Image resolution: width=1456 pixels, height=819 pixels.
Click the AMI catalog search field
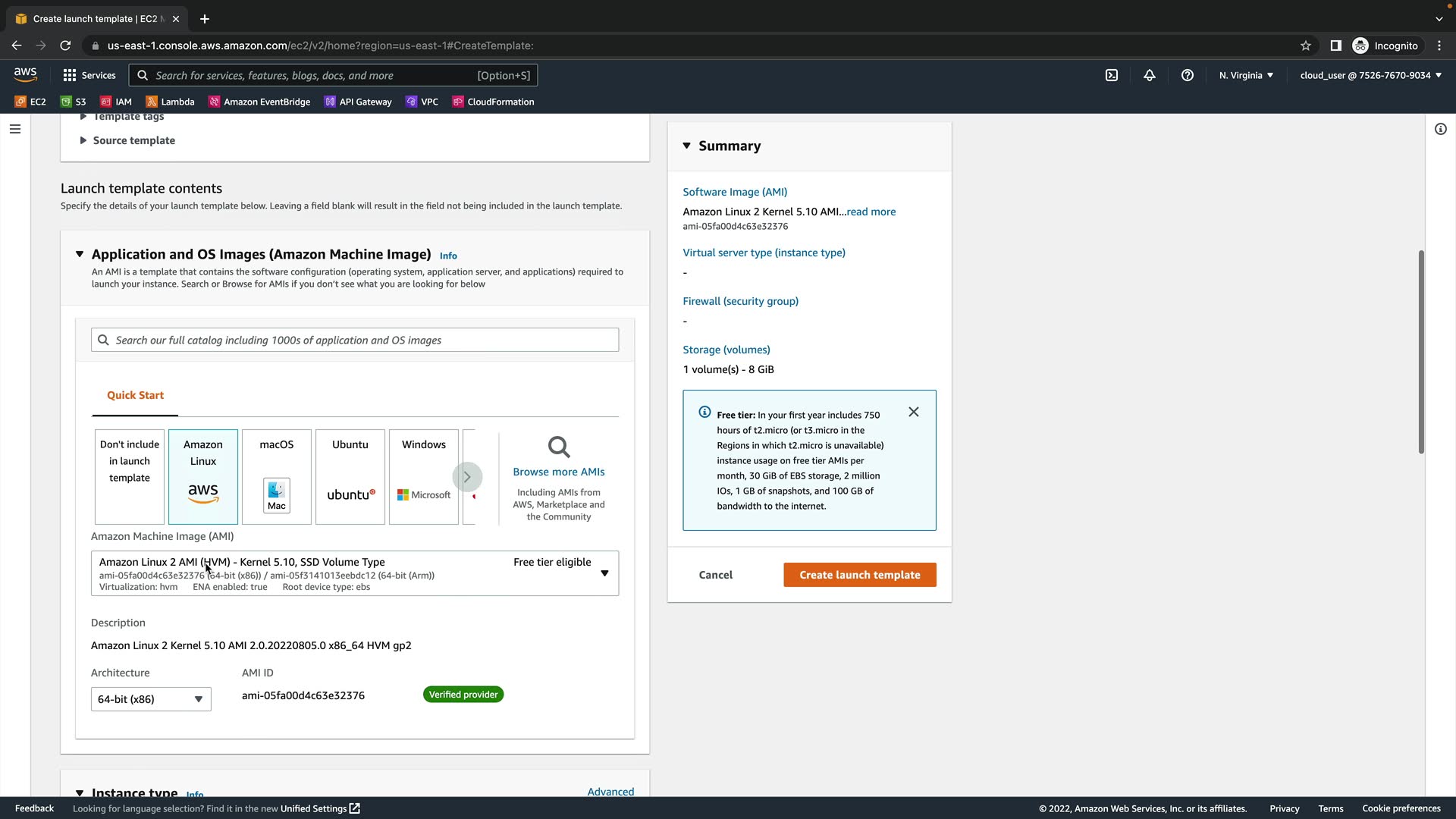coord(355,340)
